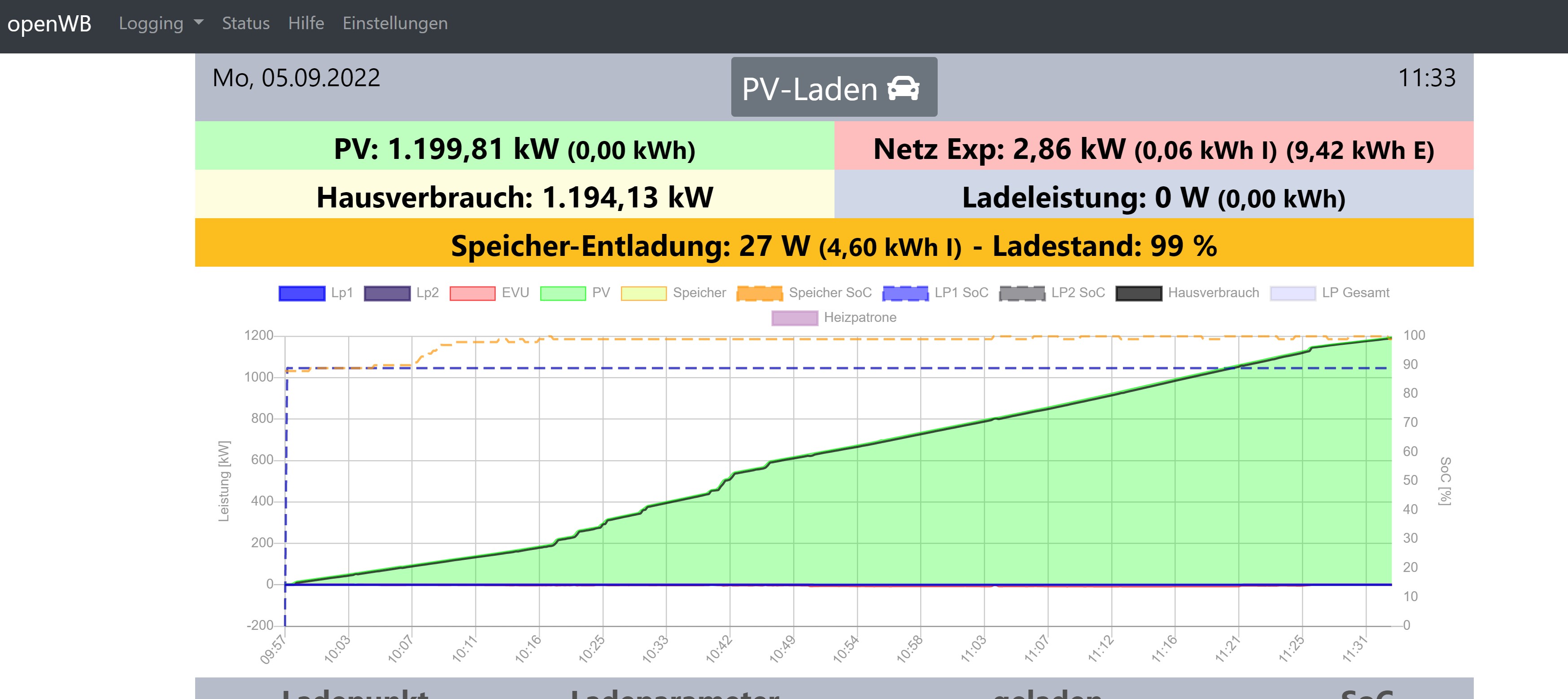This screenshot has height=699, width=1568.
Task: Open the Hilfe menu item
Action: [306, 23]
